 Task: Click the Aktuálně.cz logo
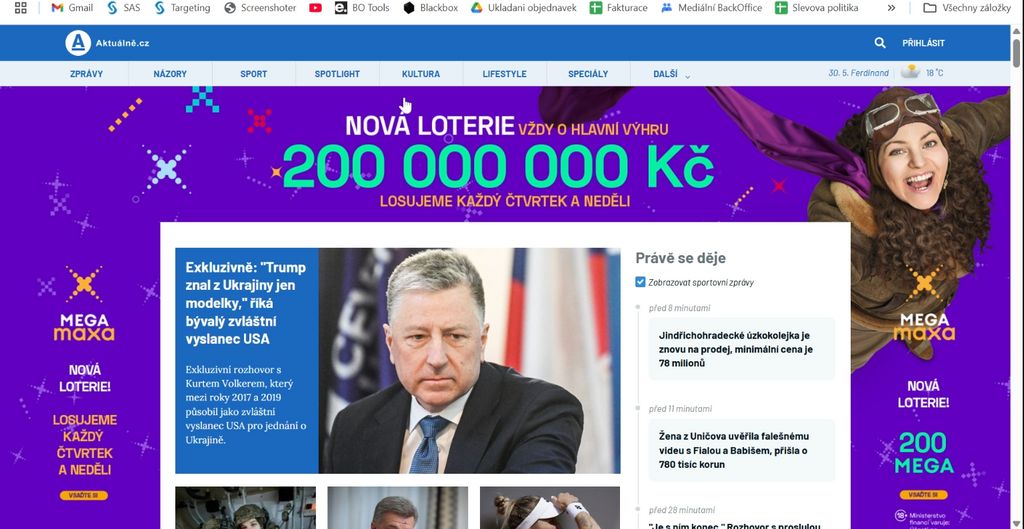pyautogui.click(x=108, y=43)
